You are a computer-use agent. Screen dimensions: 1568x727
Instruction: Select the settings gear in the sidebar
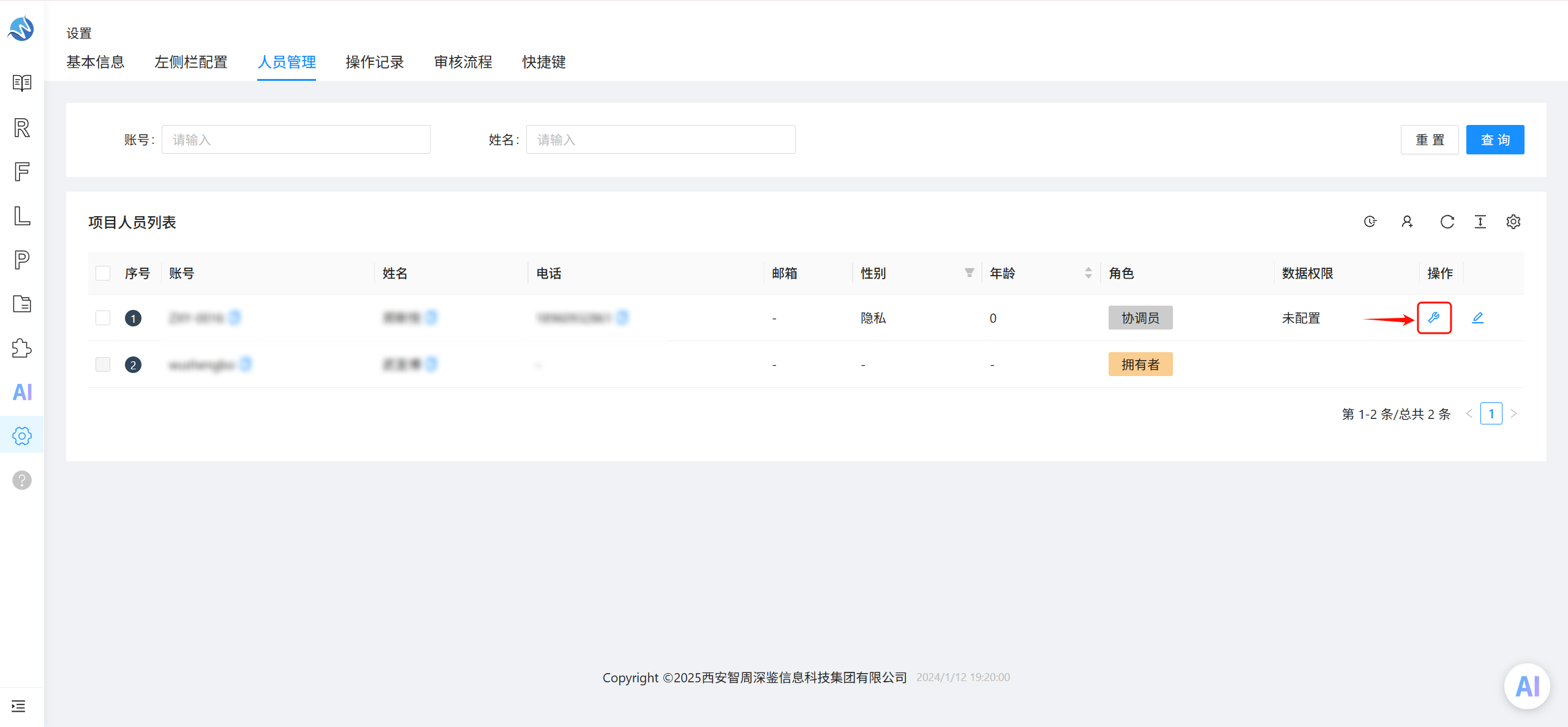pyautogui.click(x=22, y=436)
